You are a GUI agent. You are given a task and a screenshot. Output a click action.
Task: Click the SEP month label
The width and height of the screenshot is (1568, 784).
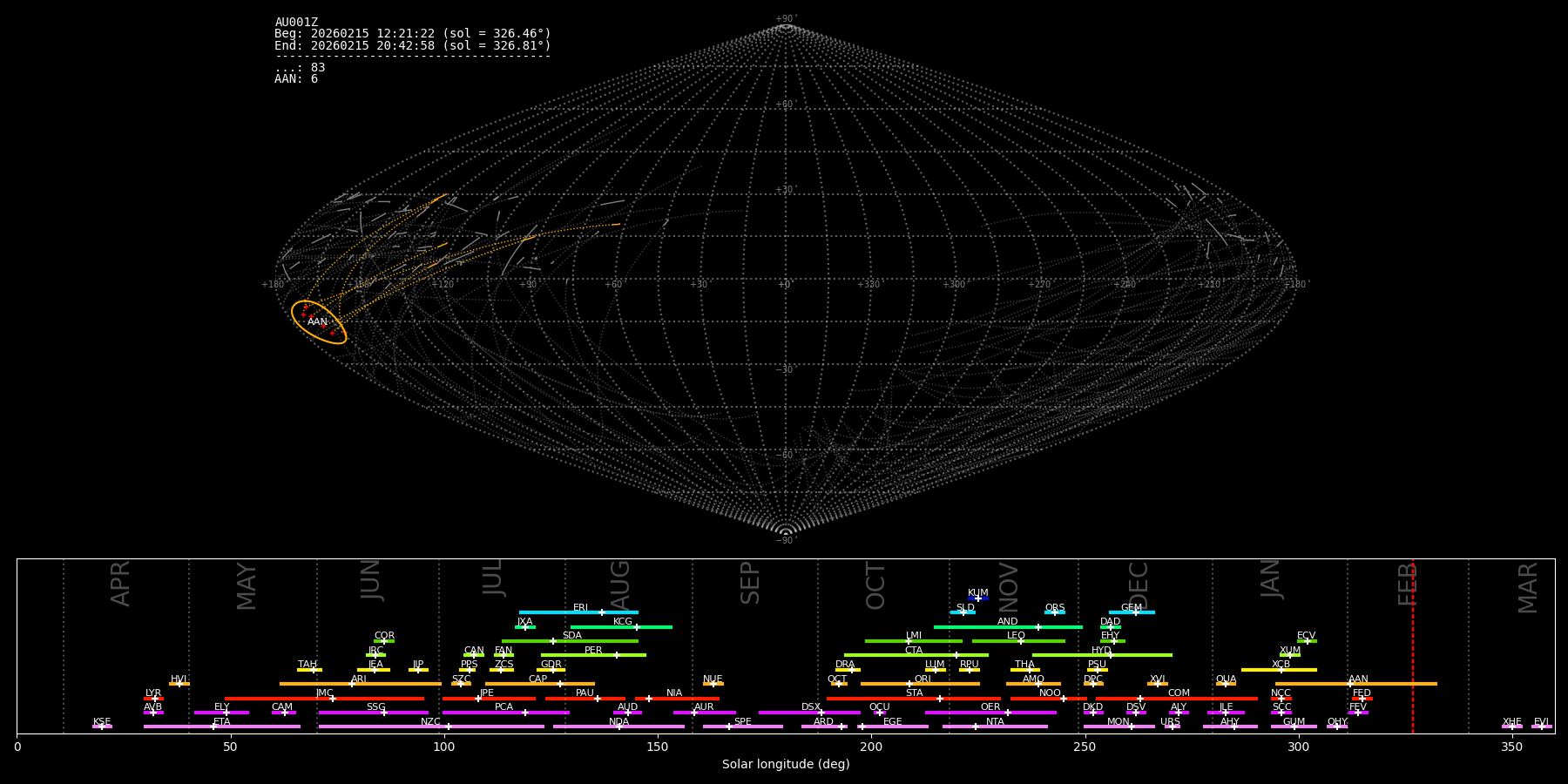750,583
